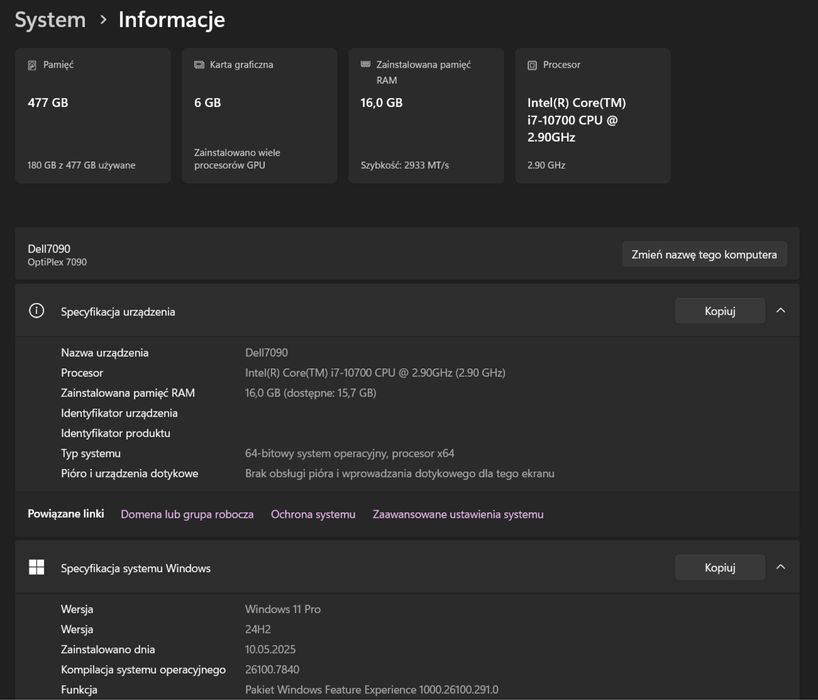This screenshot has height=700, width=818.
Task: Click the RAM icon on Zainstalowana pamięć card
Action: tap(365, 64)
